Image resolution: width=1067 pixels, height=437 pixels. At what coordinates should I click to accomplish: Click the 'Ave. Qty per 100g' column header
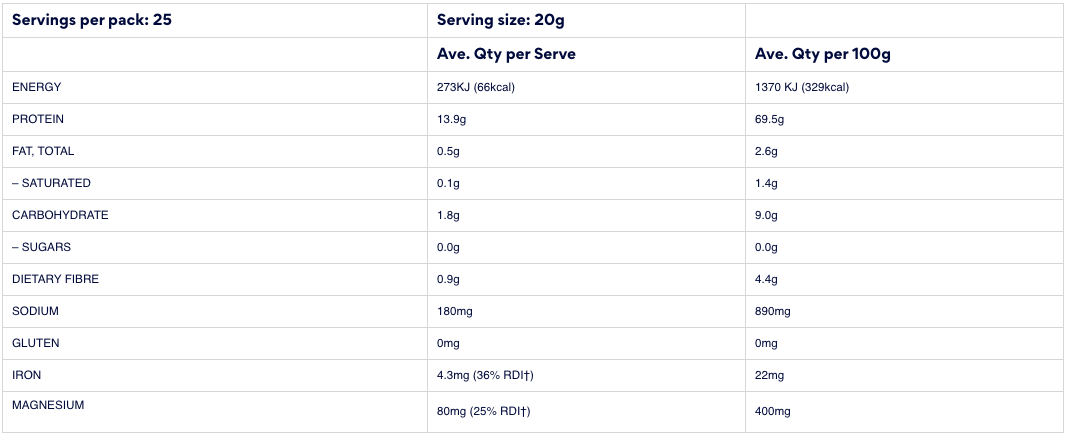(x=822, y=54)
